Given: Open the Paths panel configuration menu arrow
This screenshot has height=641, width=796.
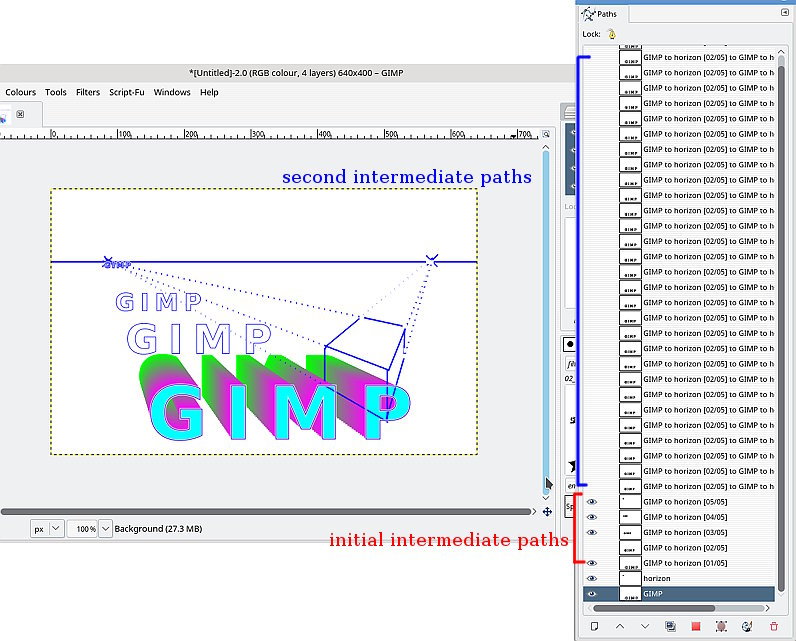Looking at the screenshot, I should tap(784, 13).
